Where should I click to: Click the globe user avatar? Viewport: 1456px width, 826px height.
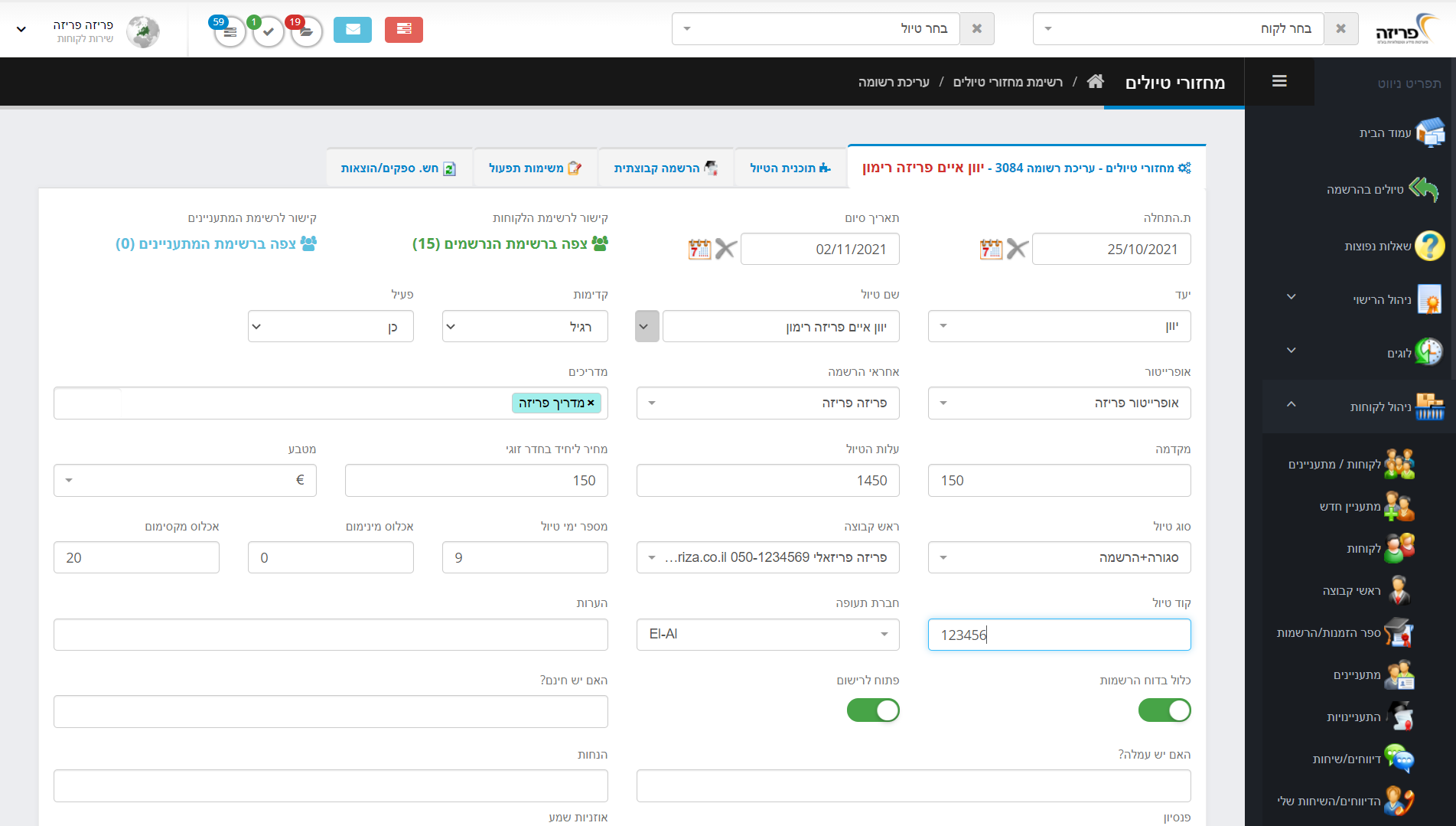(x=143, y=31)
